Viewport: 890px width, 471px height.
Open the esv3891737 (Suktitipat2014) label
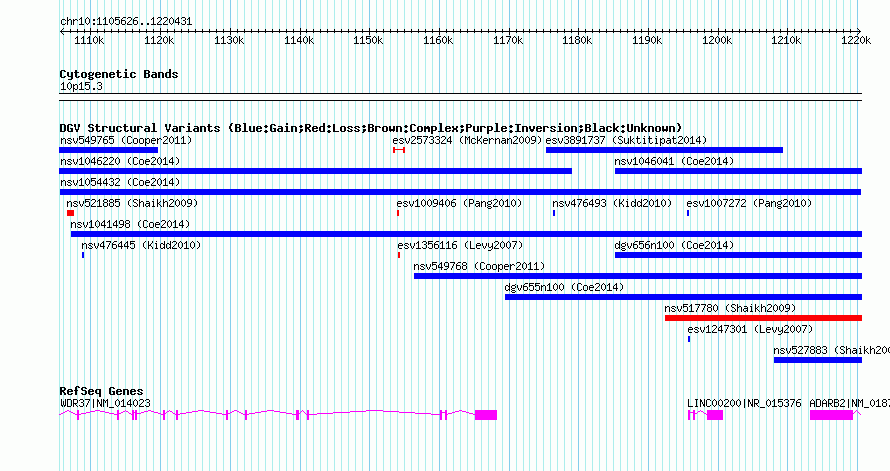[x=627, y=140]
